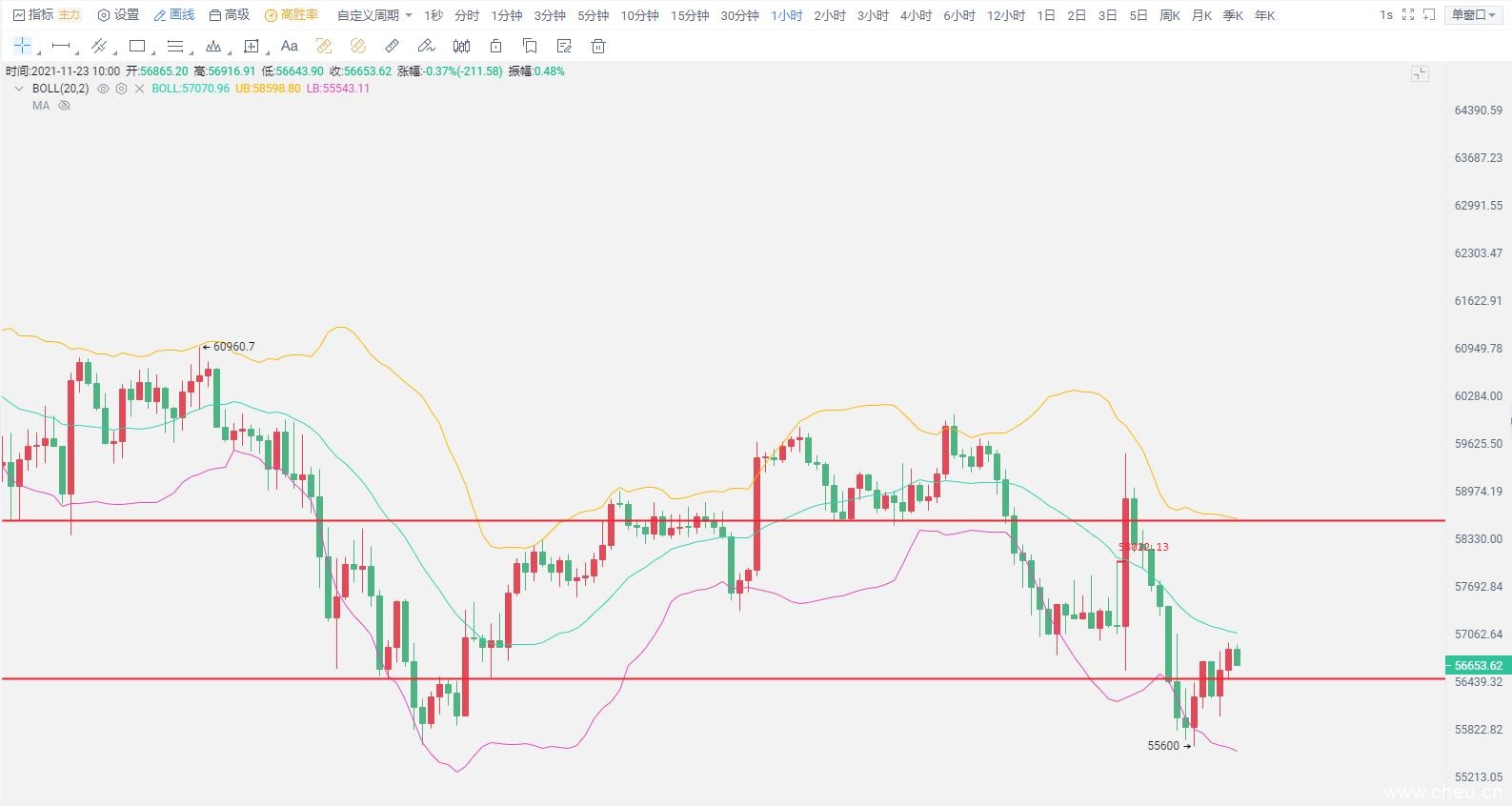The width and height of the screenshot is (1512, 806).
Task: Pick the horizontal line drawing tool
Action: [60, 46]
